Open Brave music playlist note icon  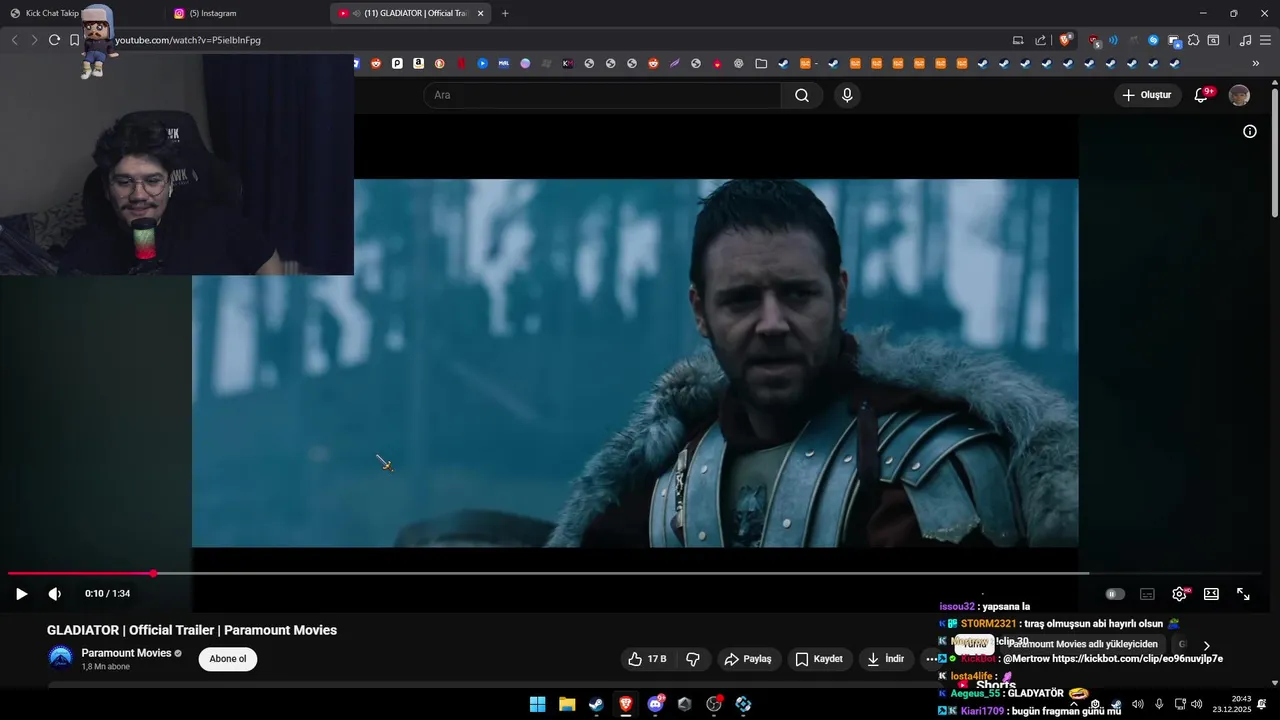(x=1245, y=40)
